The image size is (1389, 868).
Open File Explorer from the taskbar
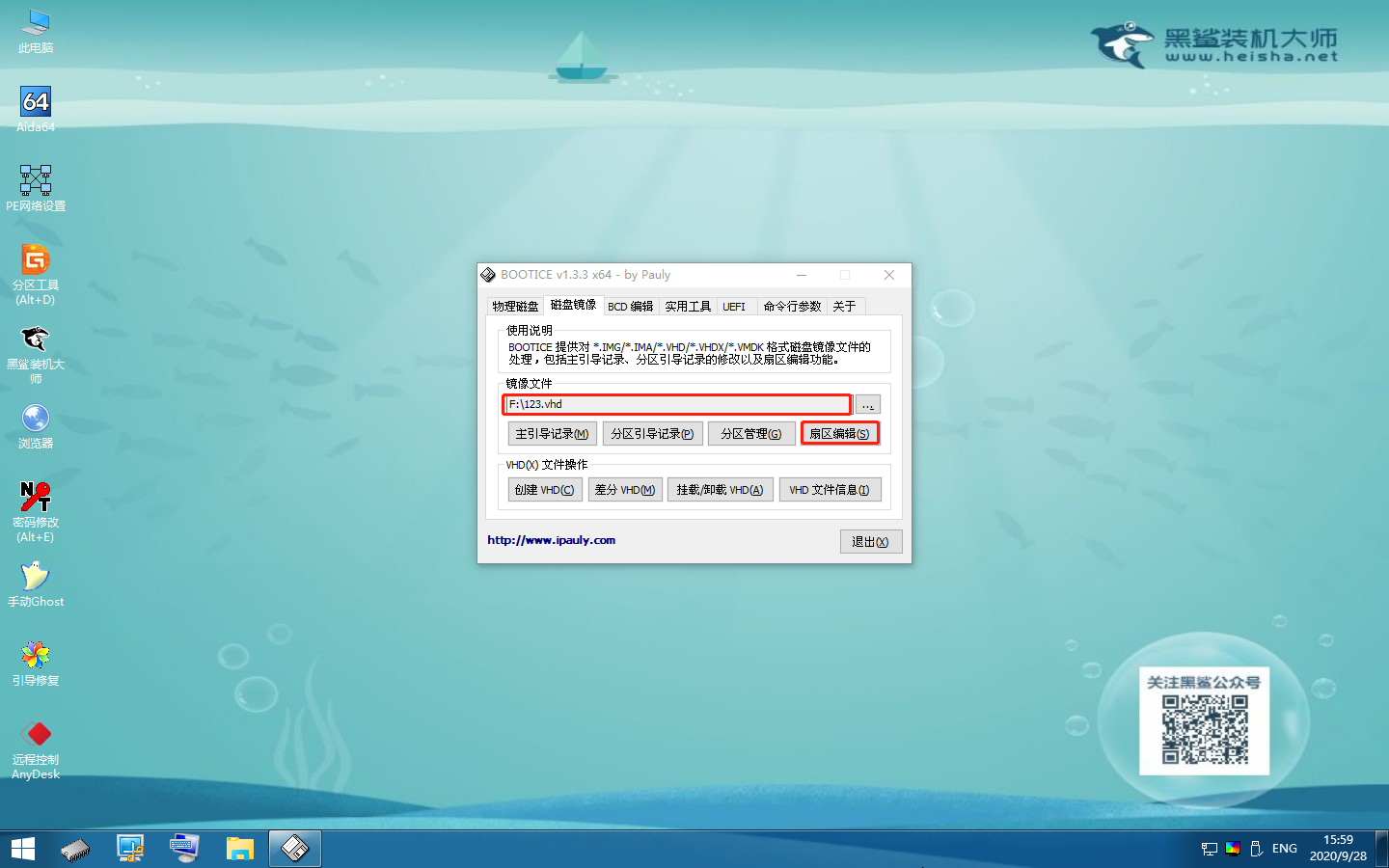[240, 849]
